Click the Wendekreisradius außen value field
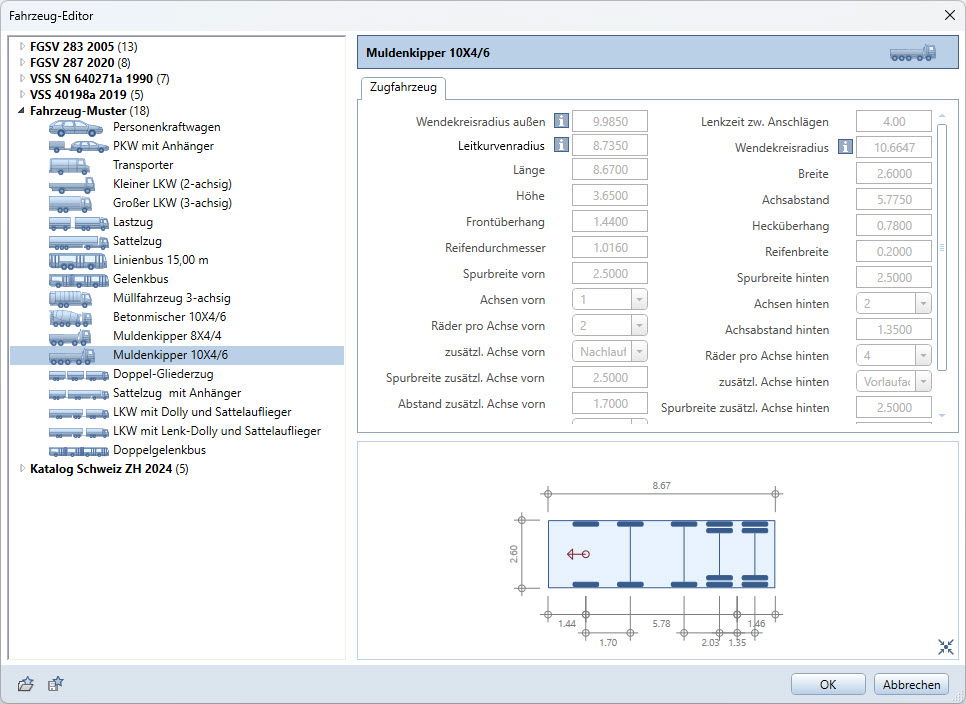Image resolution: width=966 pixels, height=704 pixels. pyautogui.click(x=610, y=121)
